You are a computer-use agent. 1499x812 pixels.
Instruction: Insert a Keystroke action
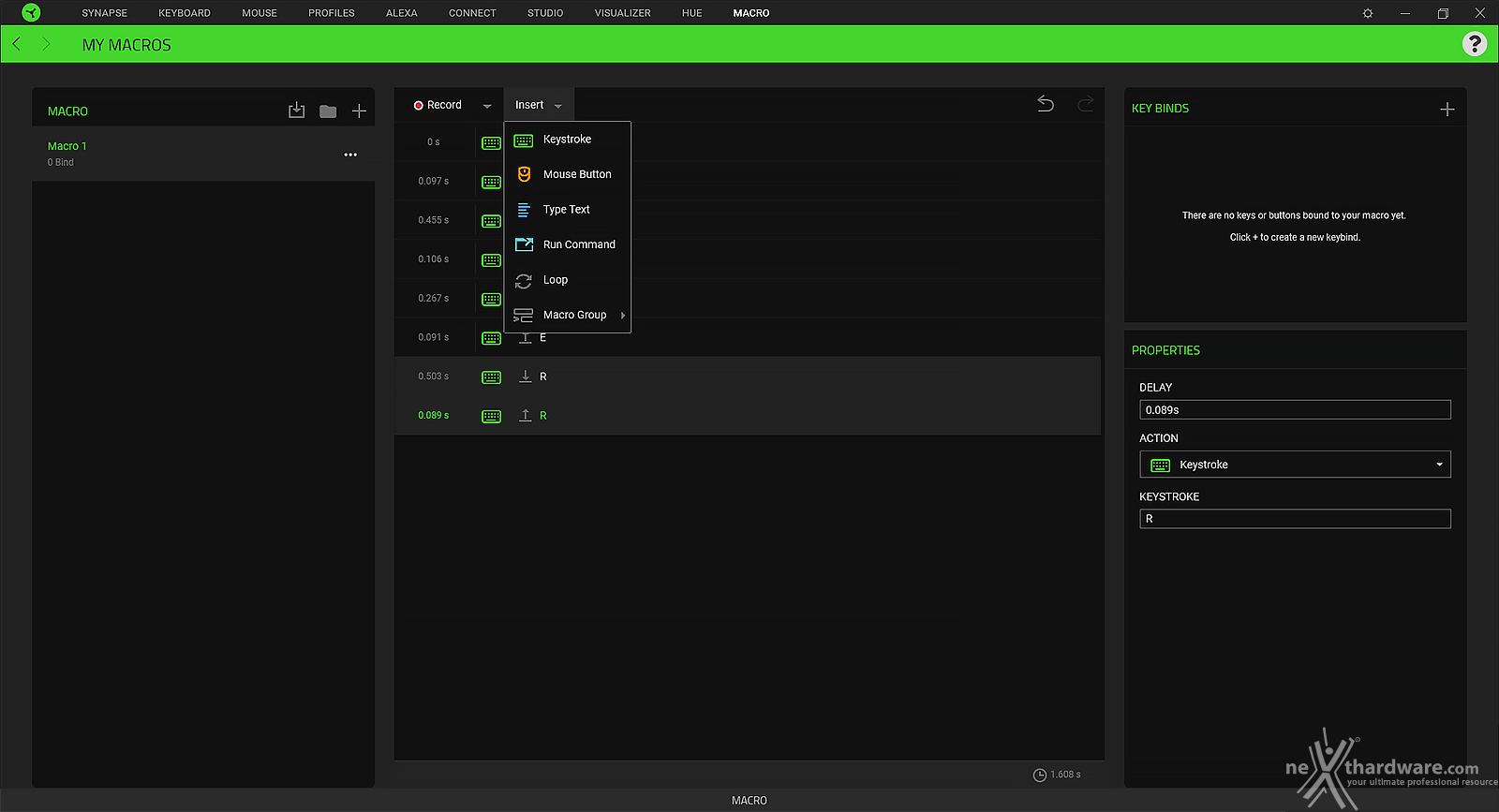[568, 140]
